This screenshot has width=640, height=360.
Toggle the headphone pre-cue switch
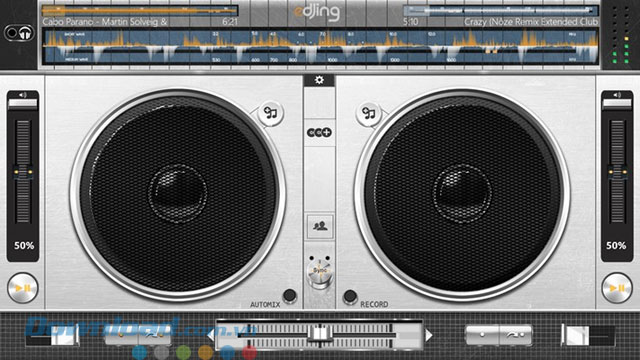point(19,33)
